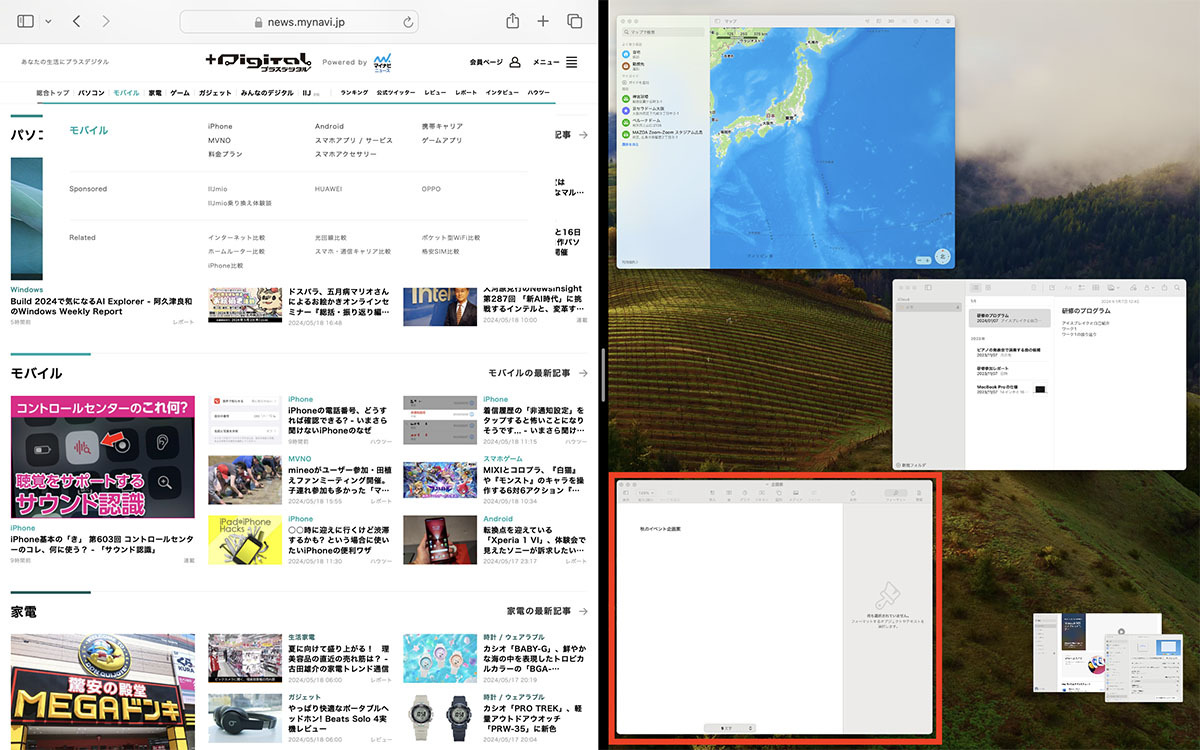Viewport: 1200px width, 750px height.
Task: Open a new Safari tab
Action: tap(543, 21)
